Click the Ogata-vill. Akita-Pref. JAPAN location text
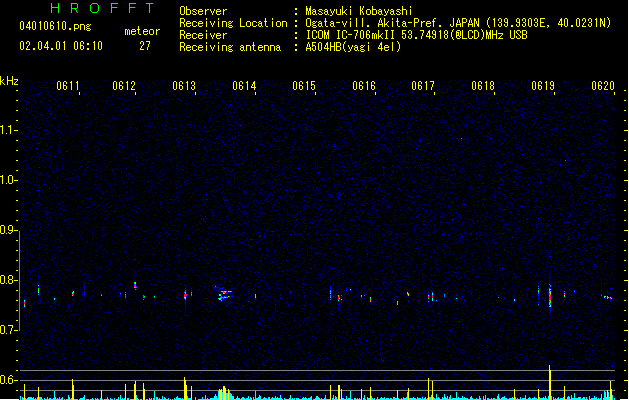The height and width of the screenshot is (400, 629). pyautogui.click(x=458, y=23)
